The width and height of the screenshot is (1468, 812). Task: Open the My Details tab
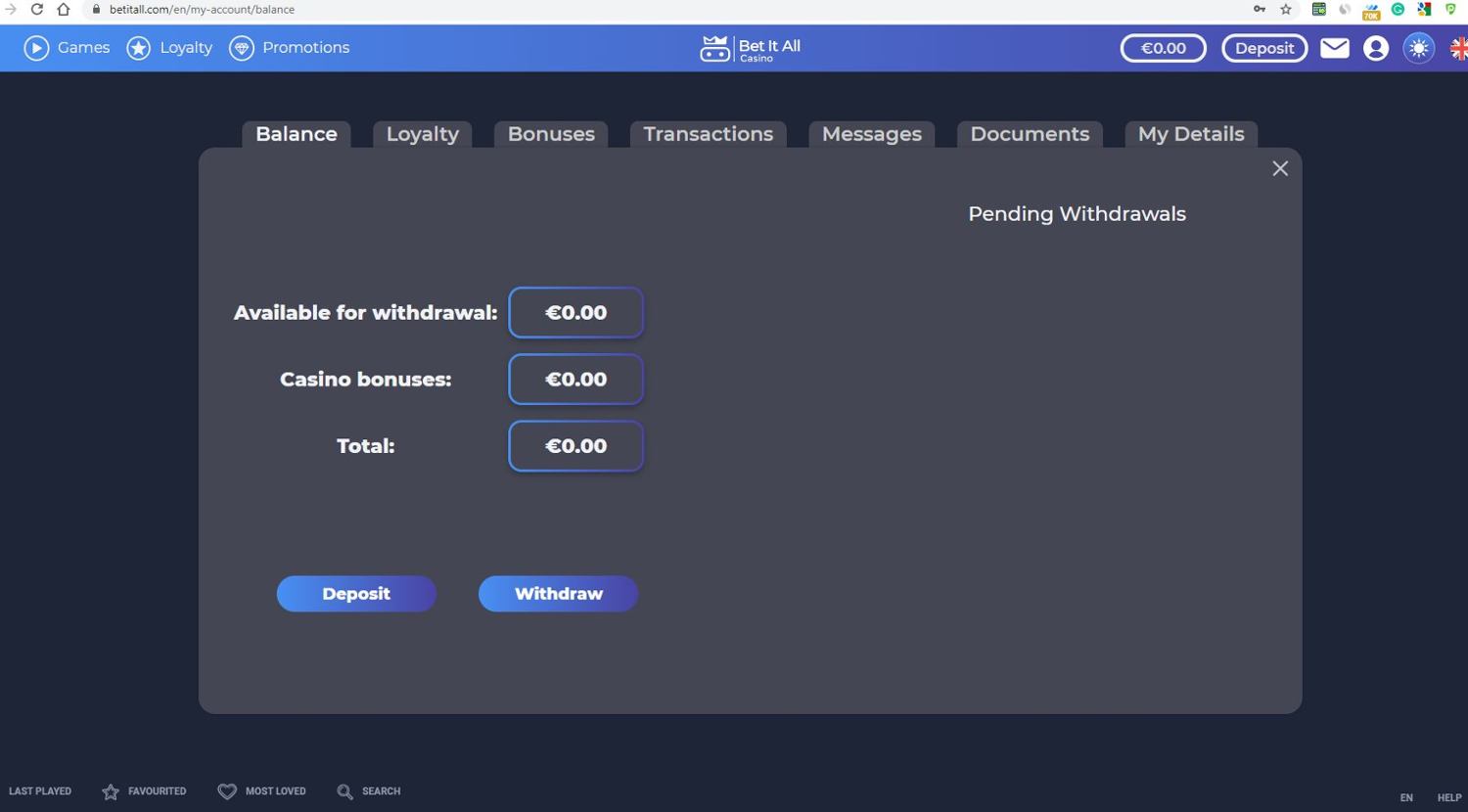pos(1191,134)
